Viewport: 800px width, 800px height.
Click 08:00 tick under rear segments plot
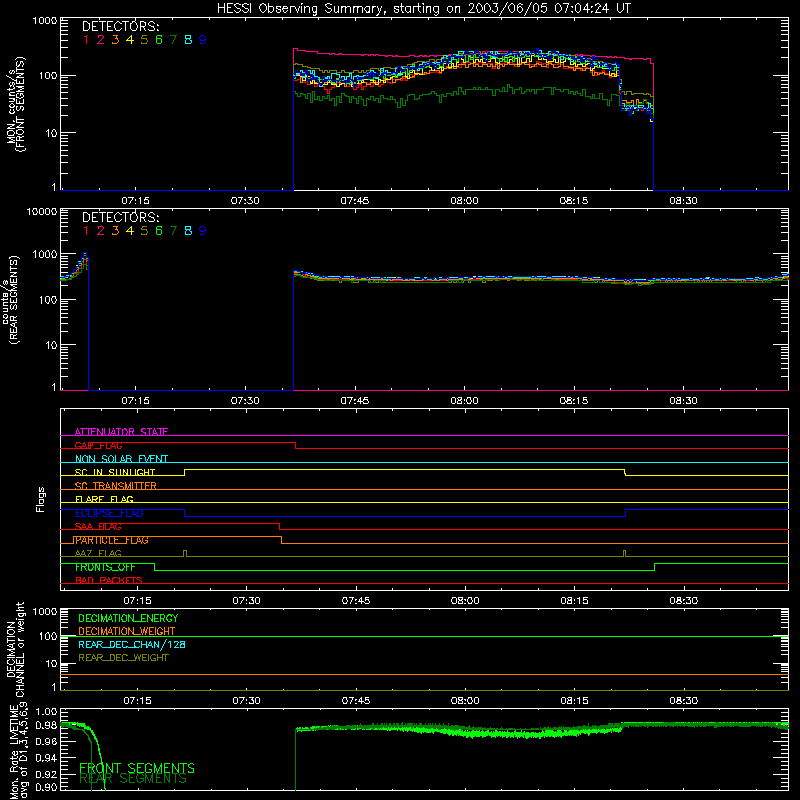[x=464, y=401]
